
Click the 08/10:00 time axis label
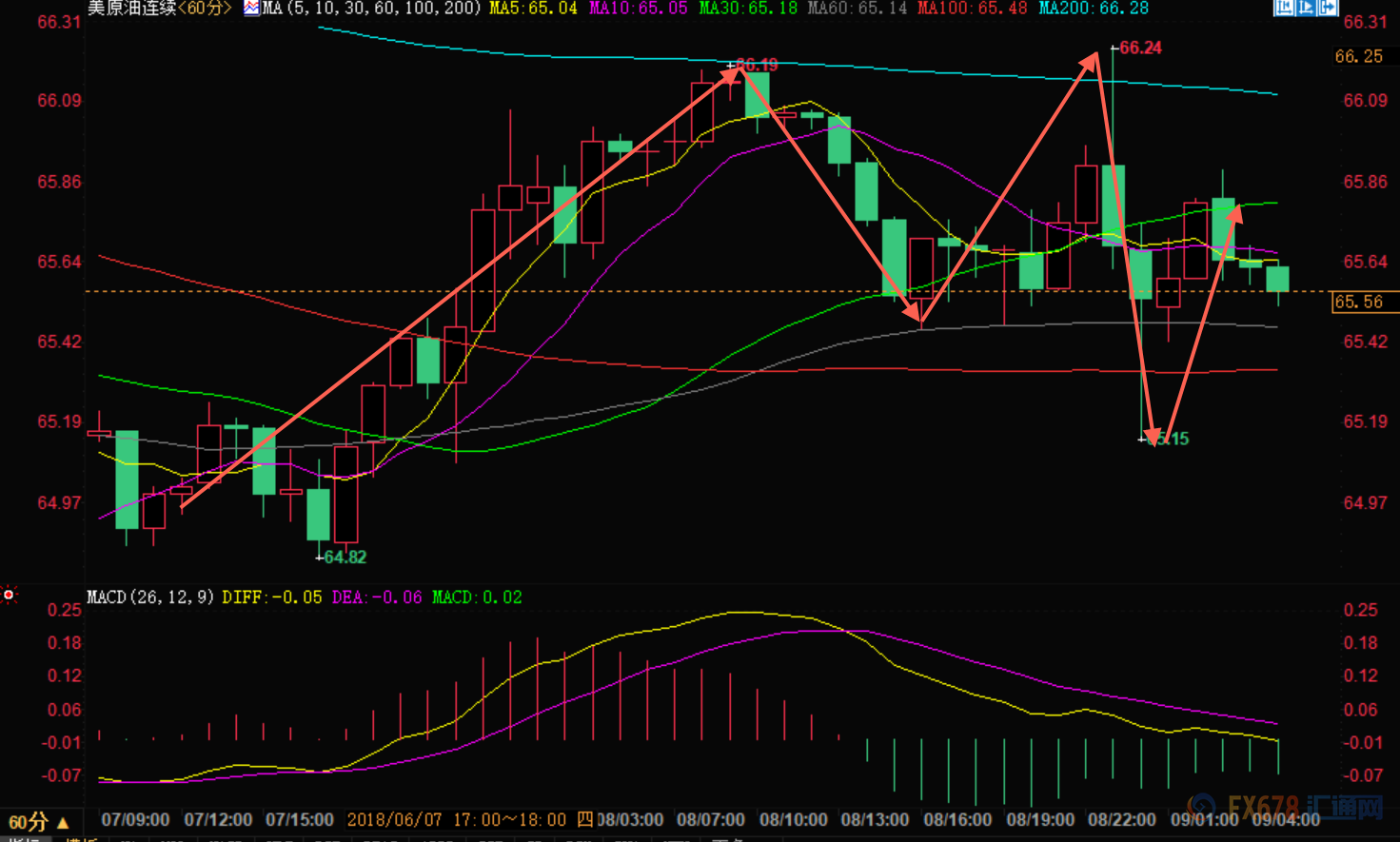coord(792,819)
